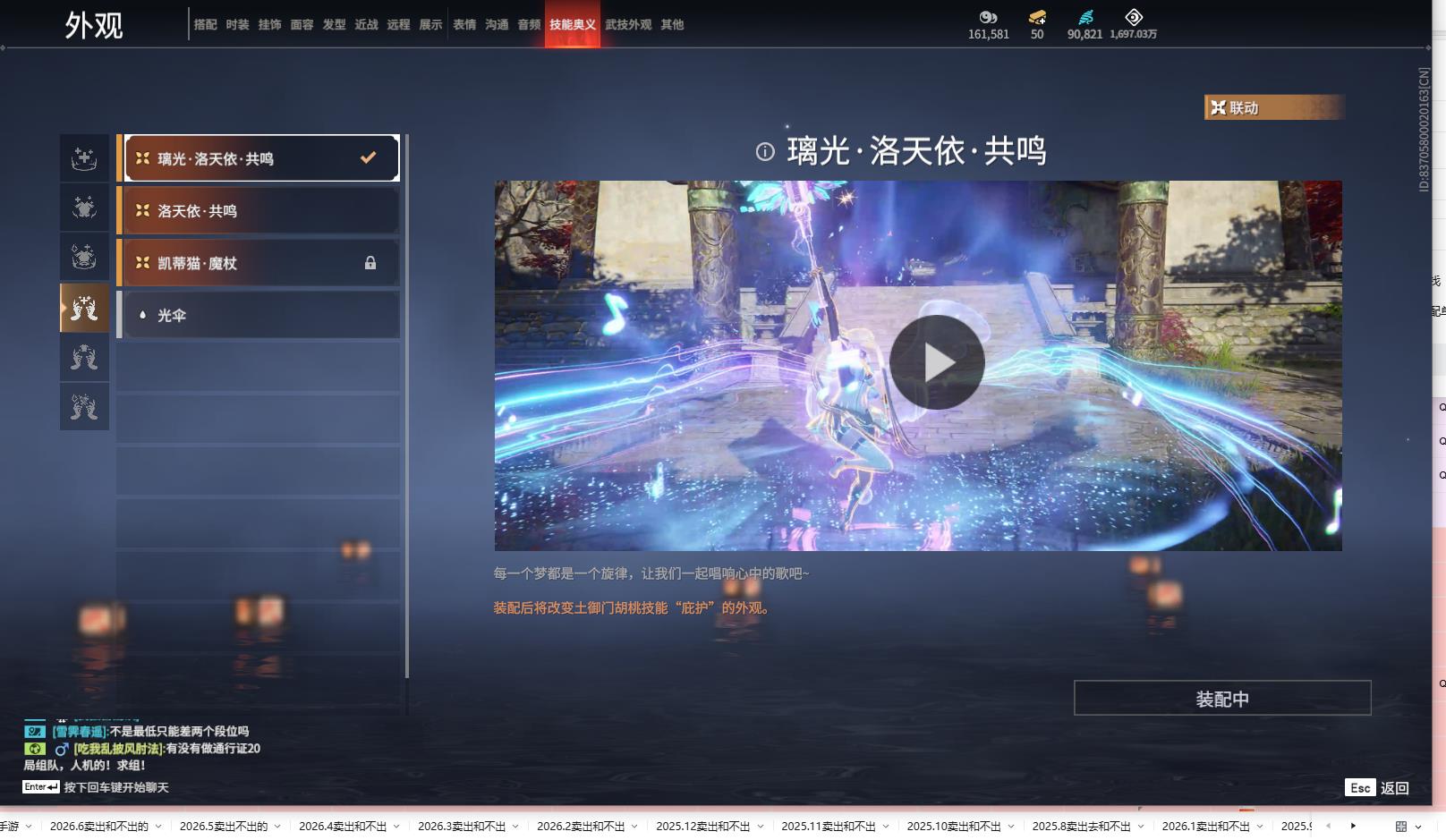The width and height of the screenshot is (1446, 840).
Task: Open dropdown arrow of 2026.4卖出和不出 sheet
Action: point(396,827)
